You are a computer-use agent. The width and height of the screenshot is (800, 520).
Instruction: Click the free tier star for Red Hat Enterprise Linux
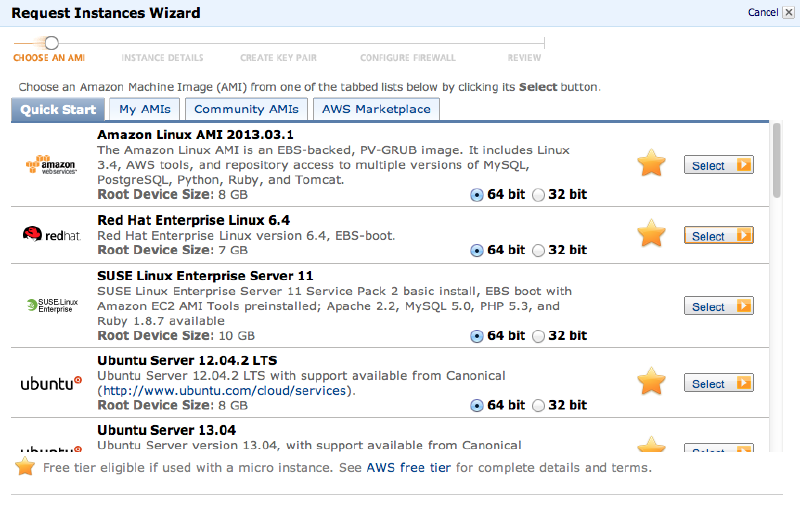[x=651, y=233]
